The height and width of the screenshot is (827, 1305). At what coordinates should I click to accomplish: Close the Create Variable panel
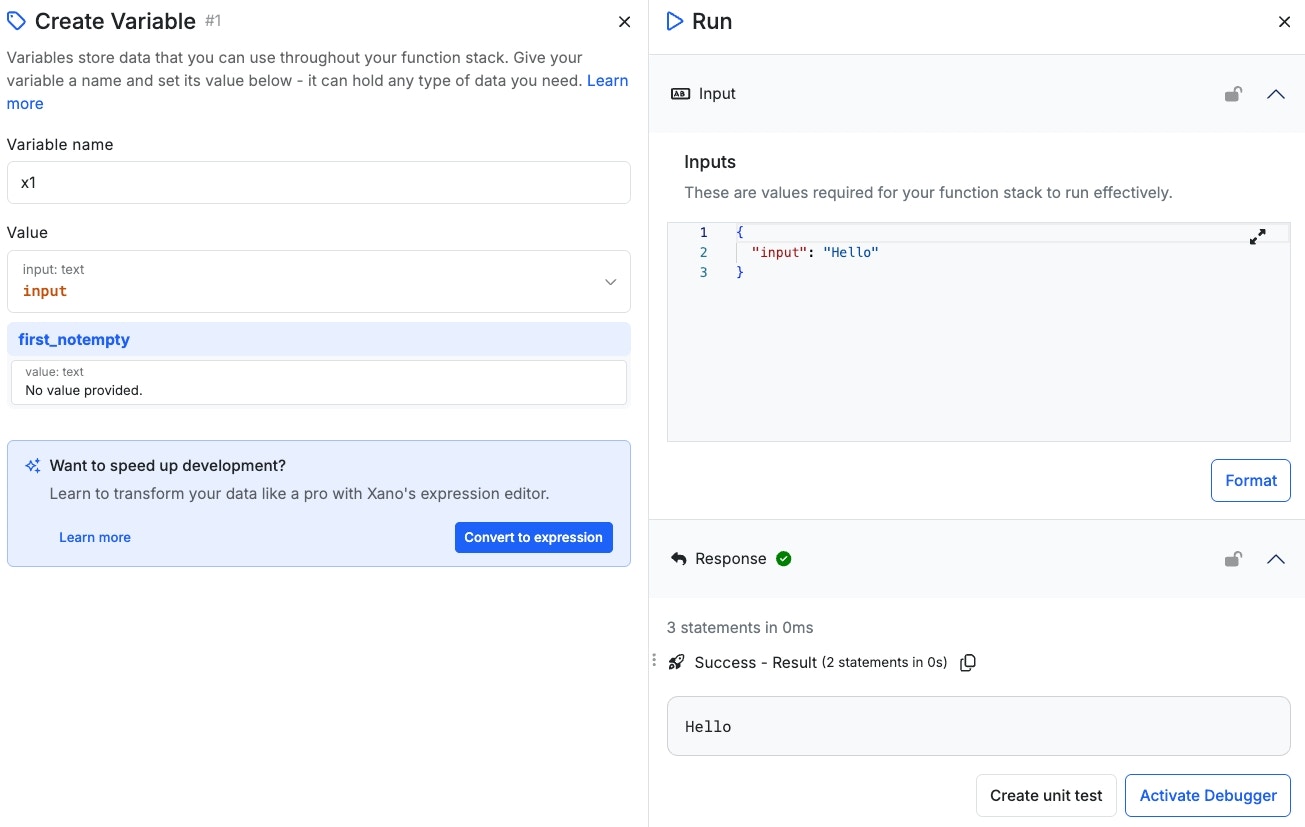point(624,22)
